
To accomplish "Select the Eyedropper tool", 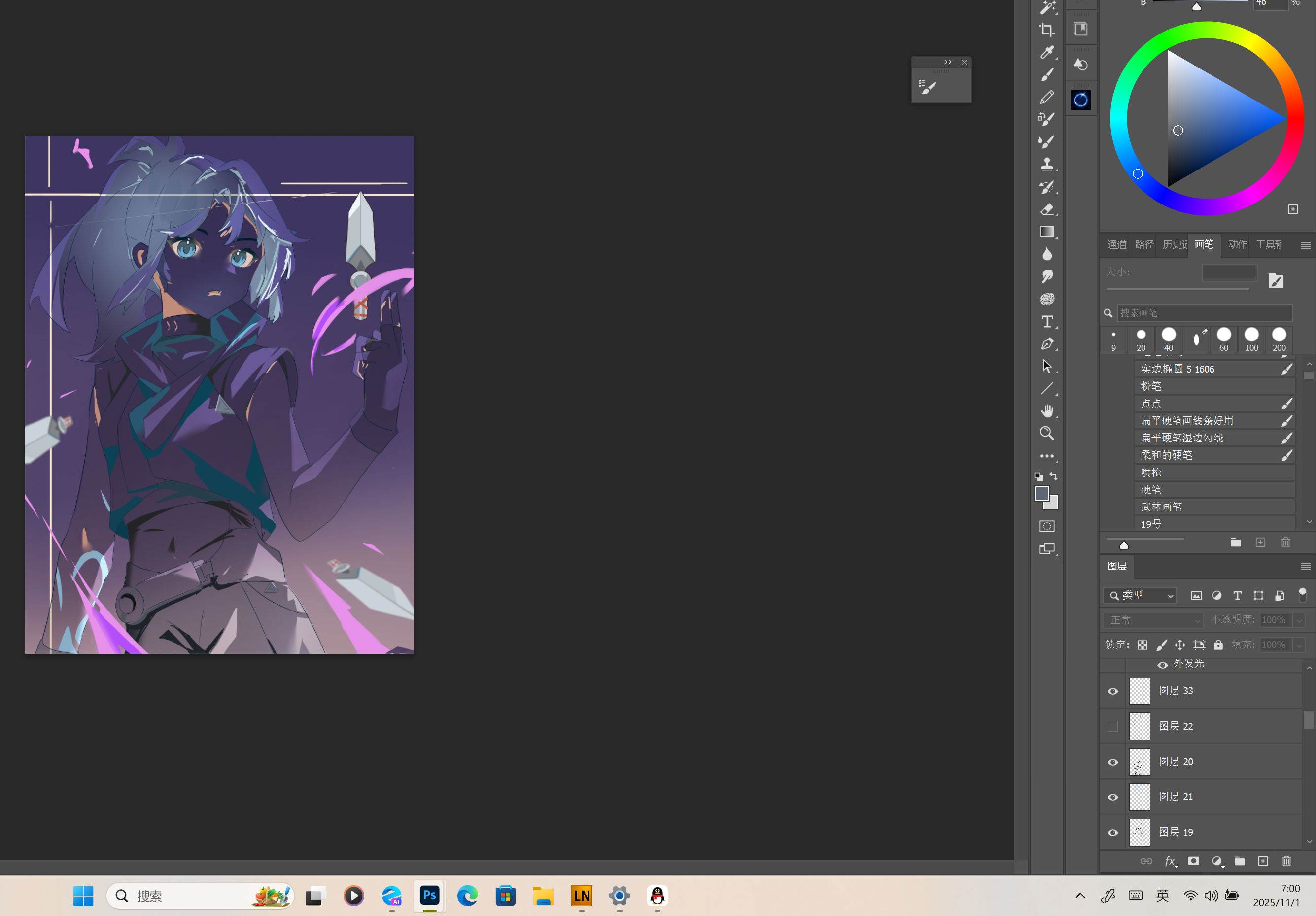I will (1046, 53).
